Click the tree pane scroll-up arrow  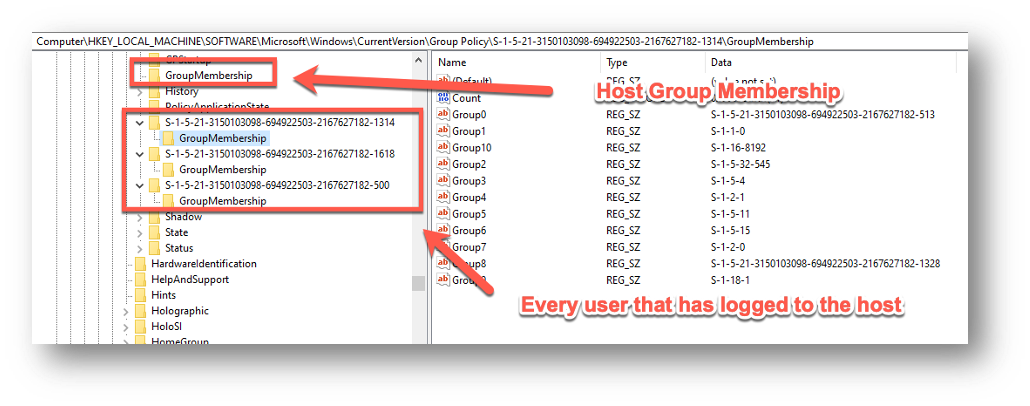point(418,60)
